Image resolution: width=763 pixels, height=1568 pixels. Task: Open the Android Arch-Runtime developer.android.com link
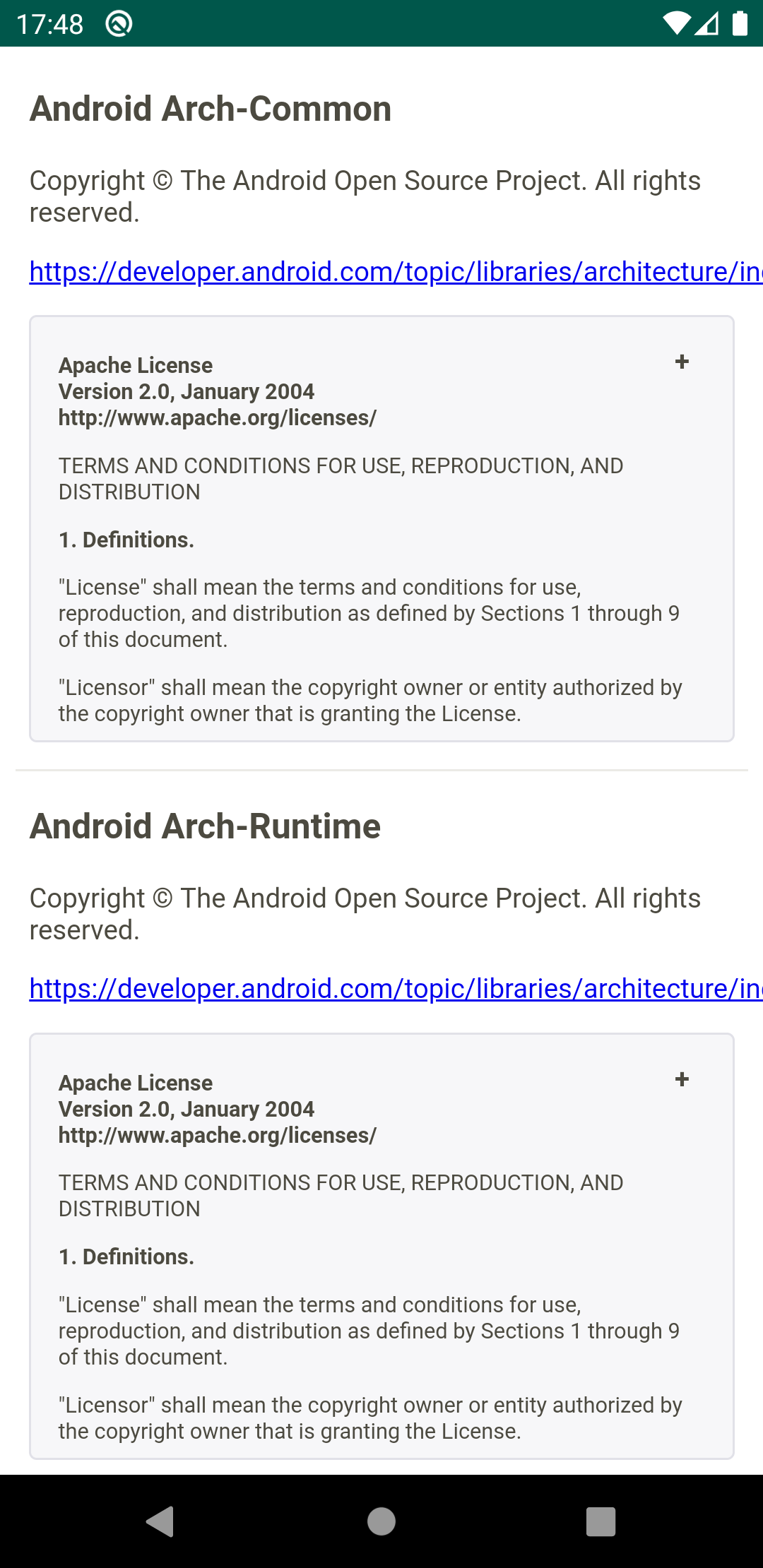coord(396,989)
